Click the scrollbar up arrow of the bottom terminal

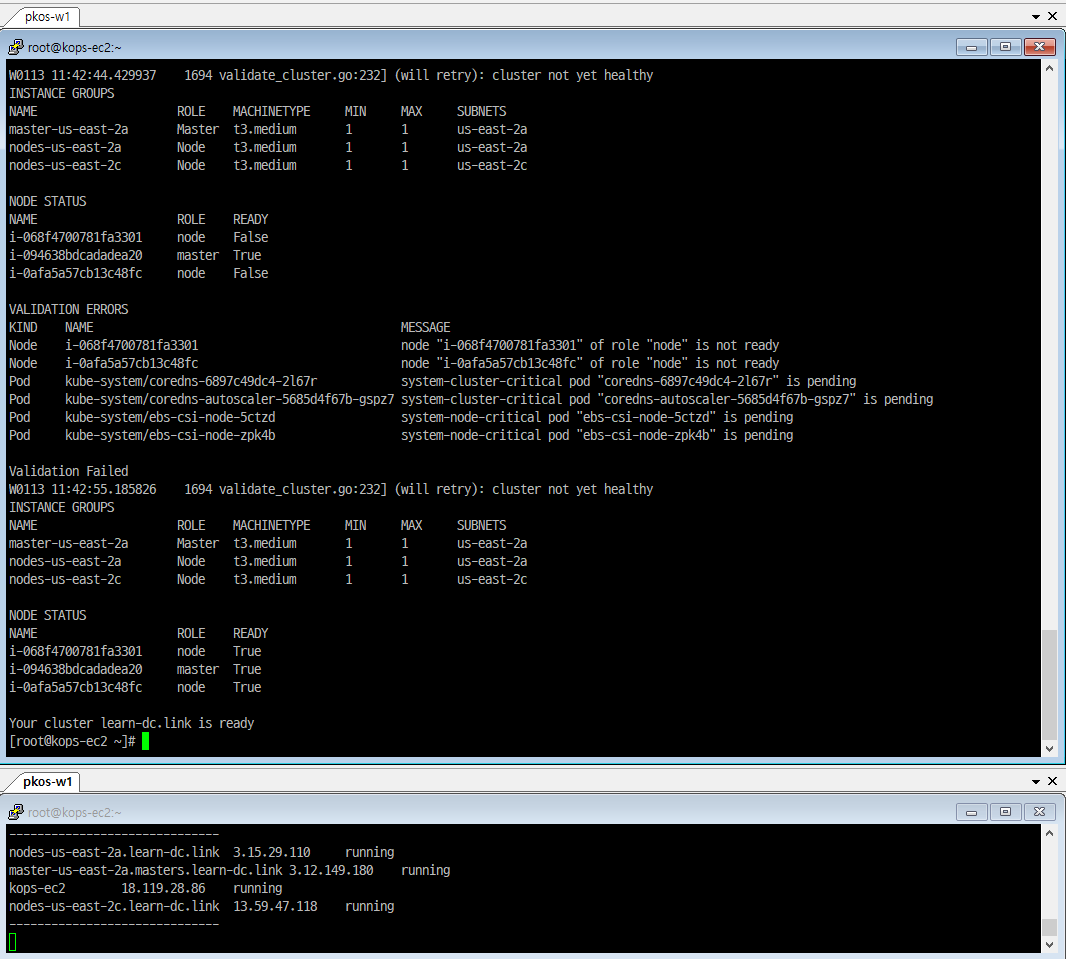pyautogui.click(x=1050, y=834)
